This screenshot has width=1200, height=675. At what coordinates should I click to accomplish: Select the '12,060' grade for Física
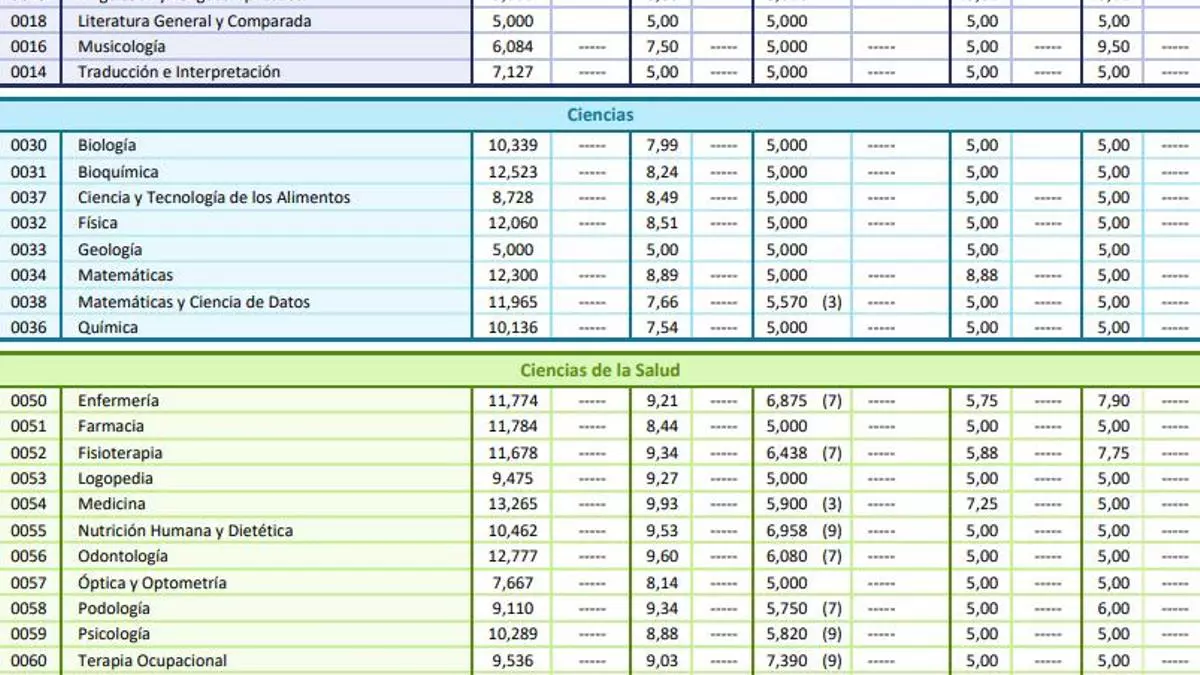pyautogui.click(x=513, y=223)
